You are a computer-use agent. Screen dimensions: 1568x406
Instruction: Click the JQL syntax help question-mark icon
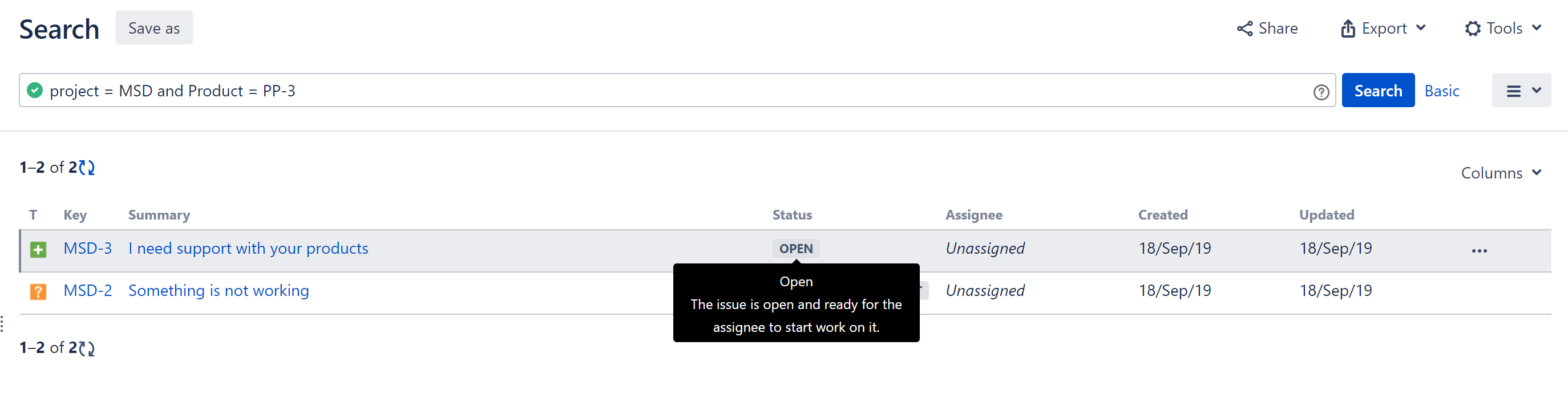click(1320, 92)
